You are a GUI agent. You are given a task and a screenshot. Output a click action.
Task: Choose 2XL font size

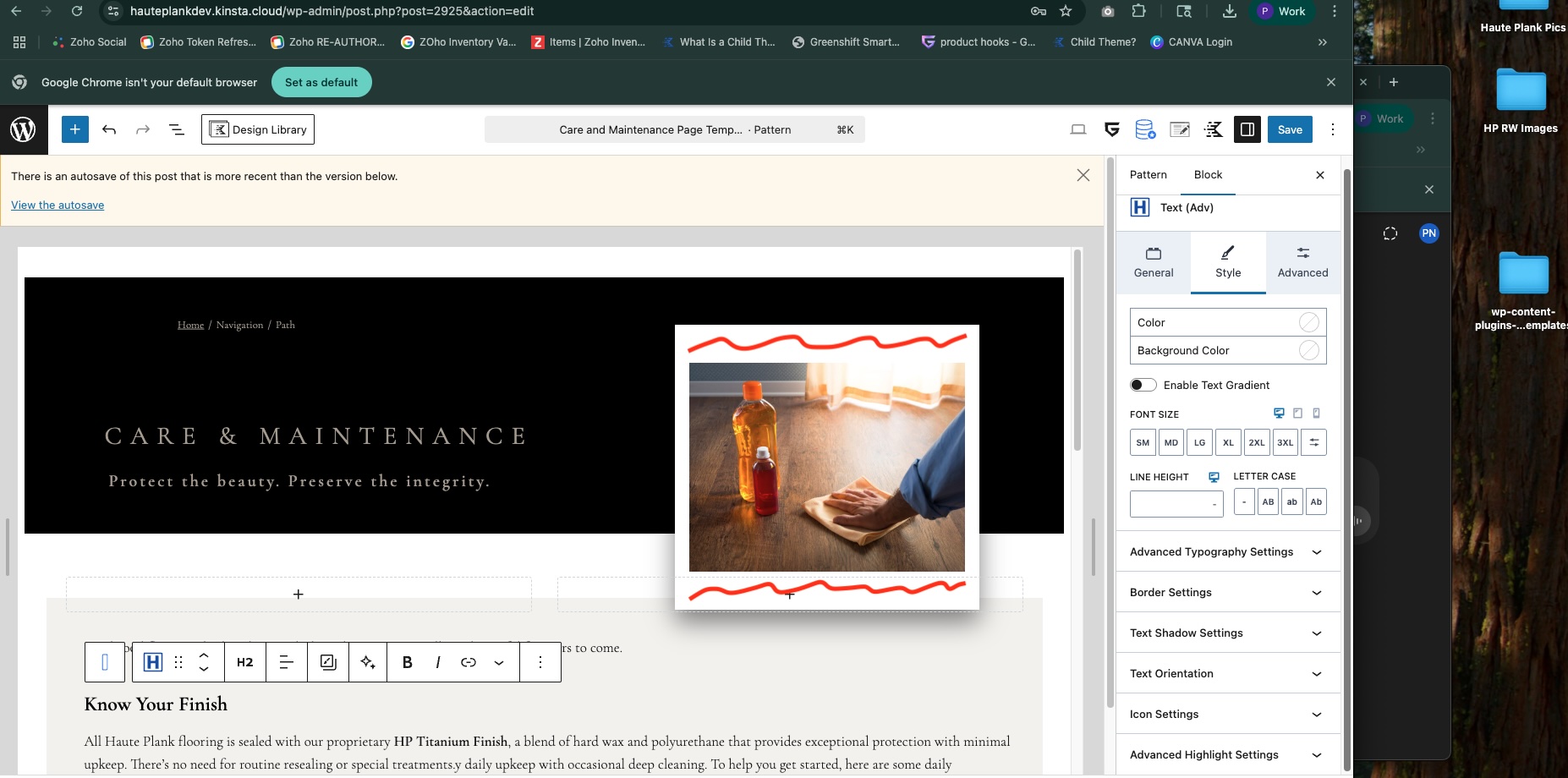[1257, 442]
